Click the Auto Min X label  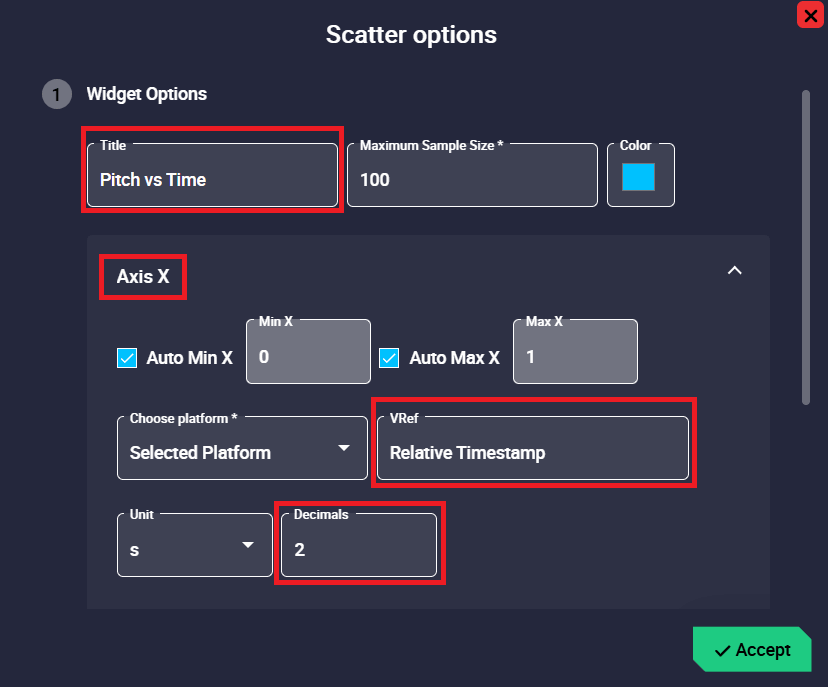(x=189, y=358)
